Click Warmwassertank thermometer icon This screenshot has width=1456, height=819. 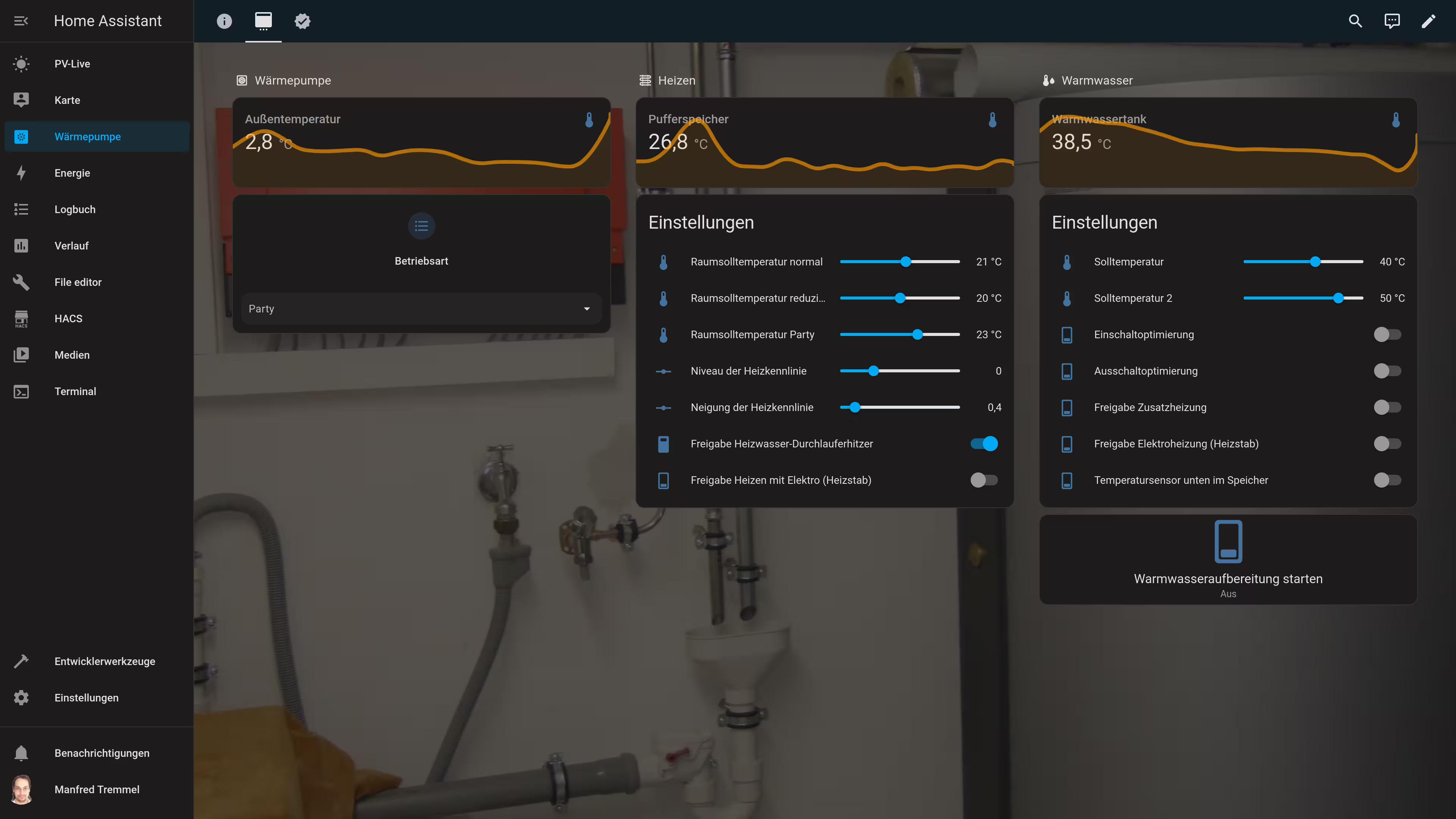point(1395,120)
